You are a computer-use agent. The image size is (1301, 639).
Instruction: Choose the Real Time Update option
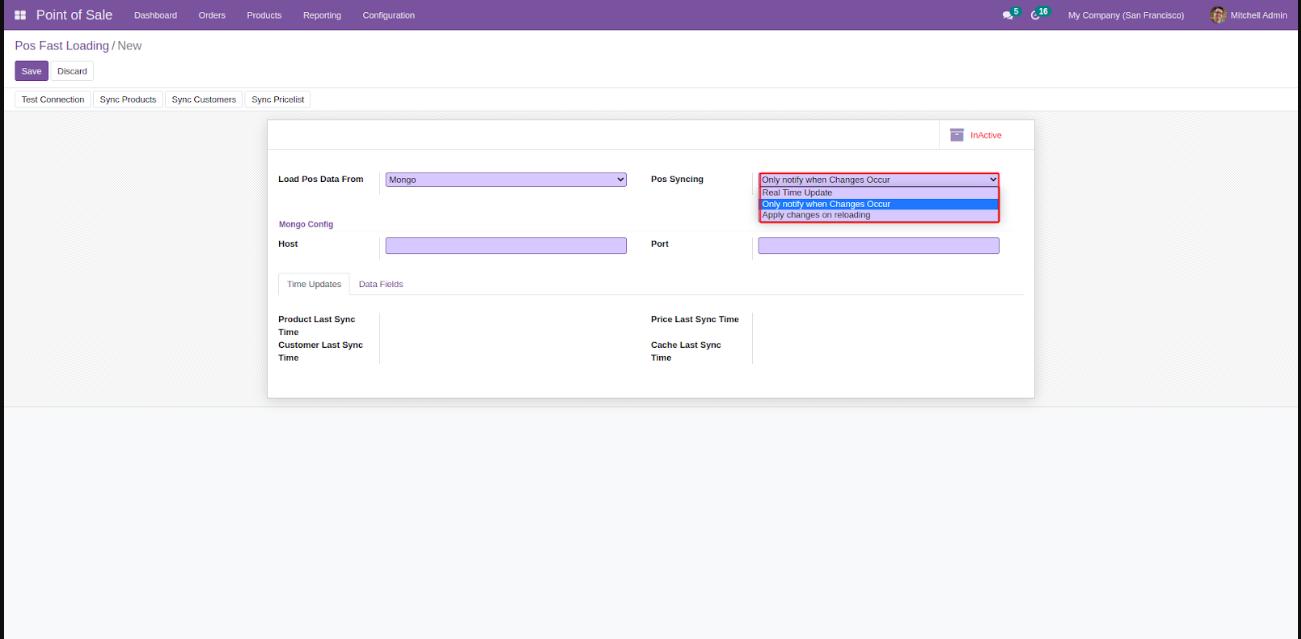click(x=879, y=192)
